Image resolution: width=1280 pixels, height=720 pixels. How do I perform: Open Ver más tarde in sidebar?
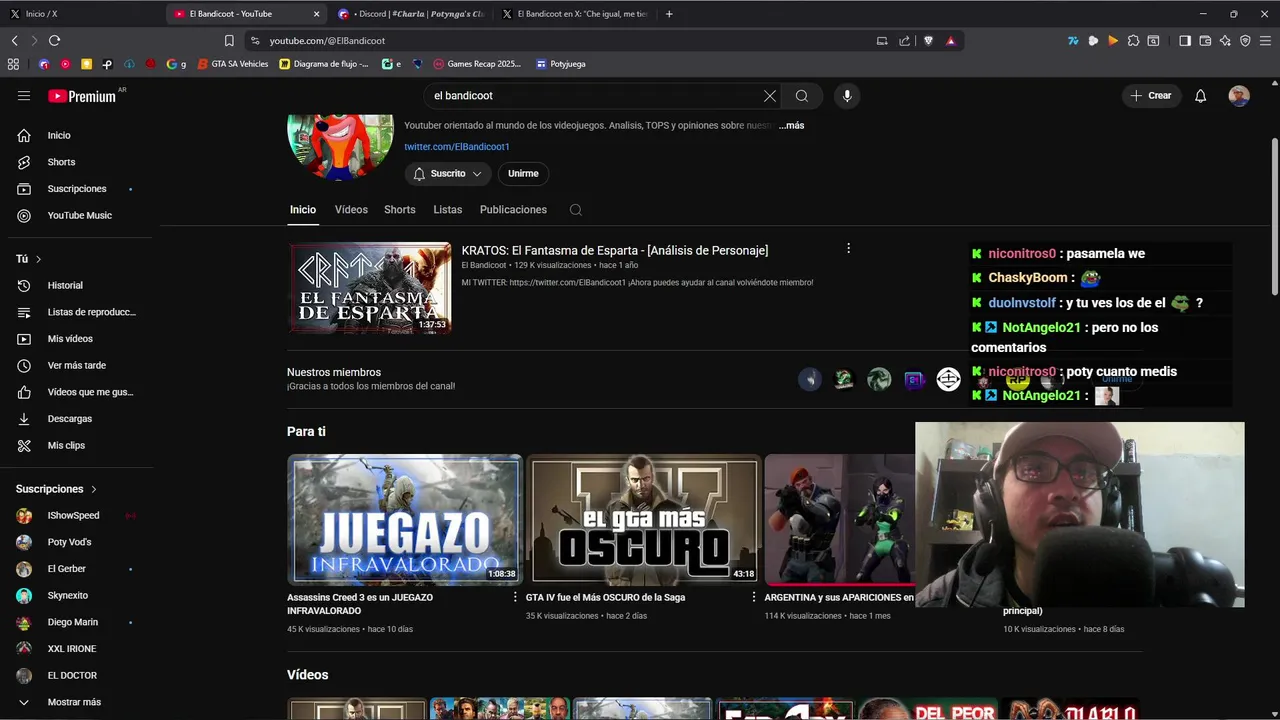pos(76,366)
